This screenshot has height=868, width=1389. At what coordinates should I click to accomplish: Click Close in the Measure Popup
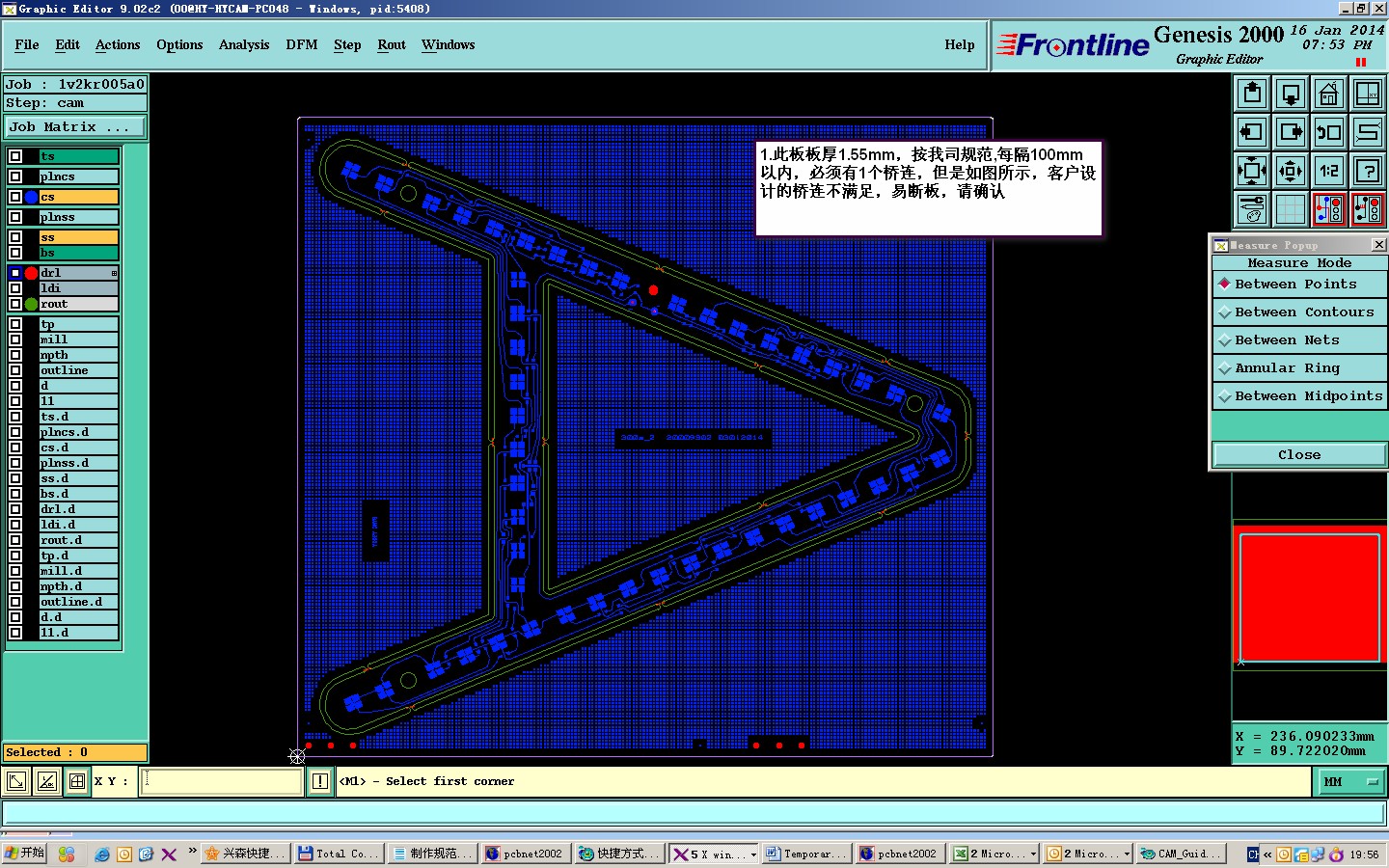1299,454
